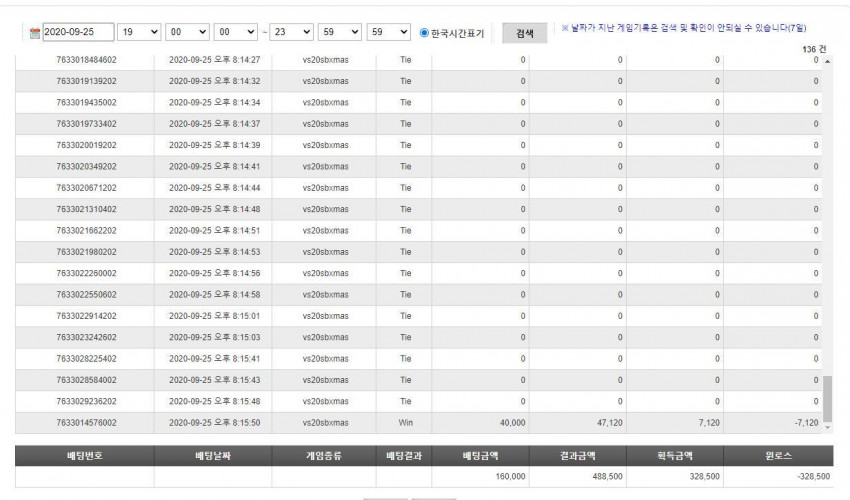Click the 결과금액 column header

[x=578, y=456]
